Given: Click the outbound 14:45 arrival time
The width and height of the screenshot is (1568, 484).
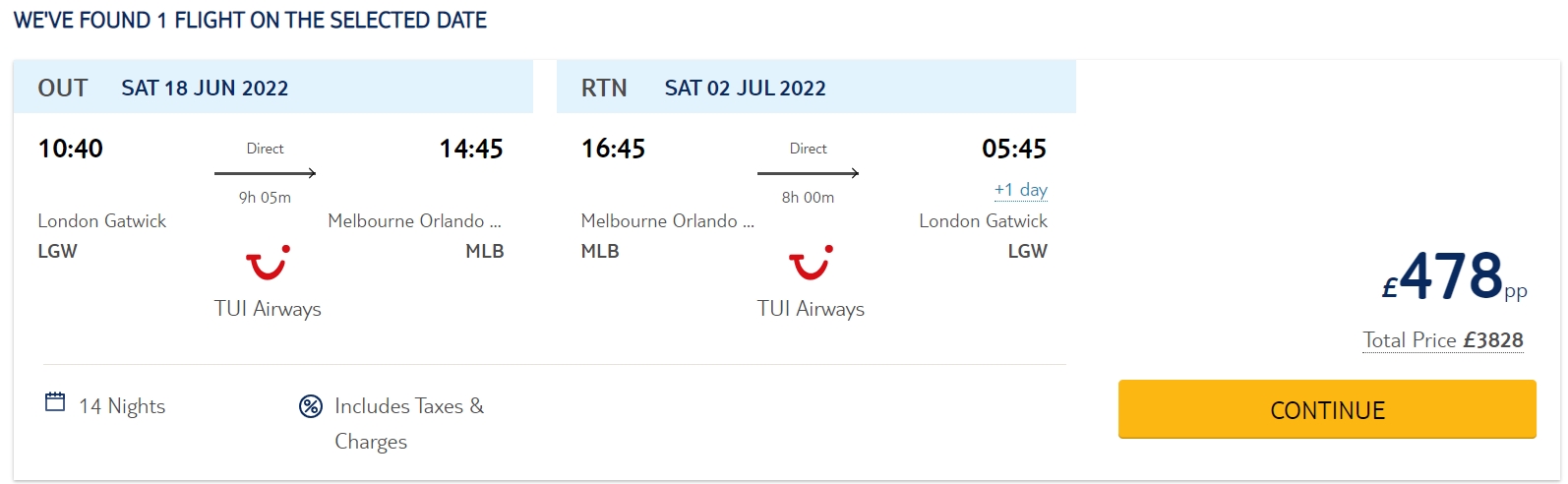Looking at the screenshot, I should pyautogui.click(x=470, y=149).
